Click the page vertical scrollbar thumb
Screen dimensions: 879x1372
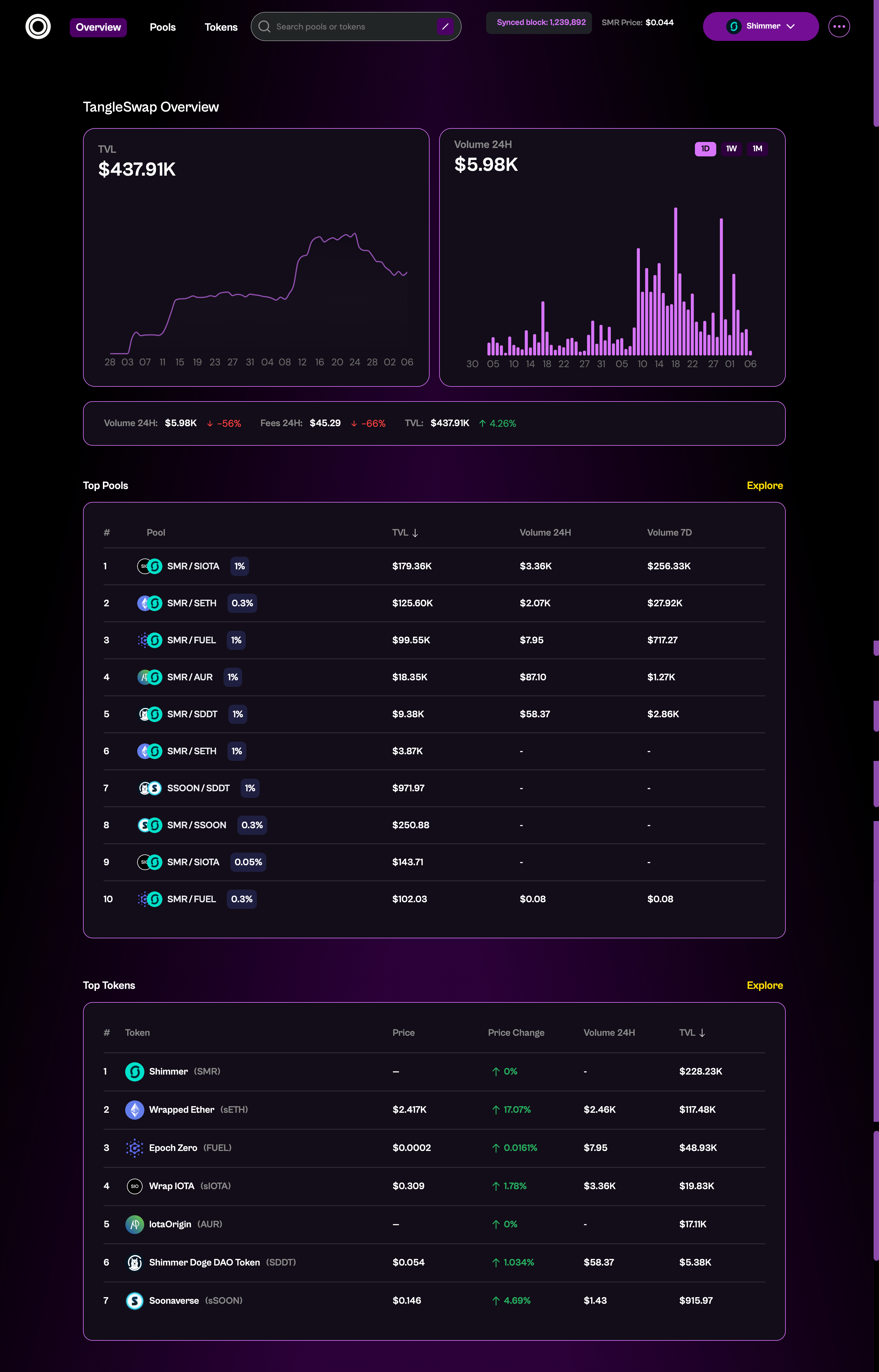click(x=876, y=63)
